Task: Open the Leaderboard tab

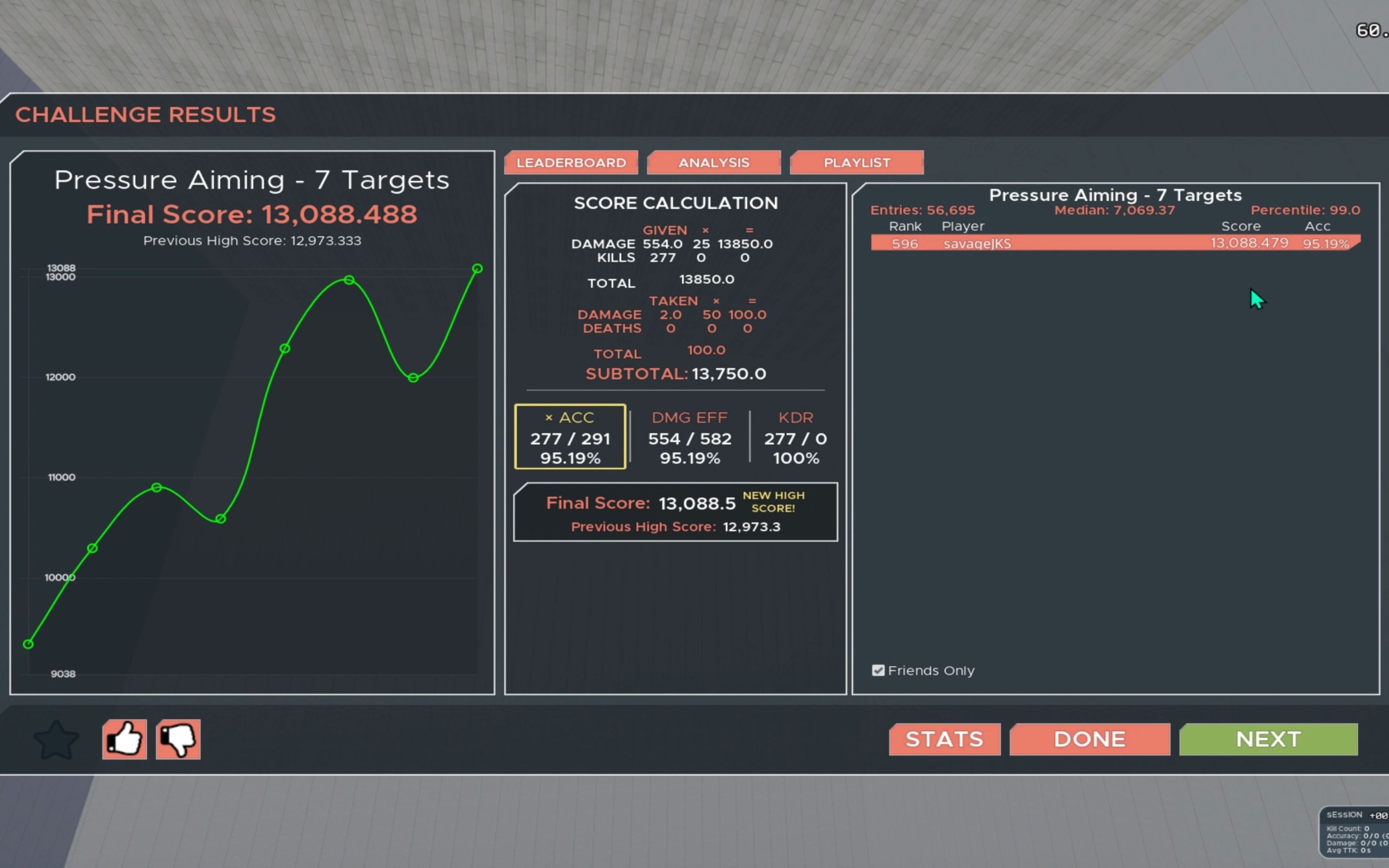Action: click(x=571, y=162)
